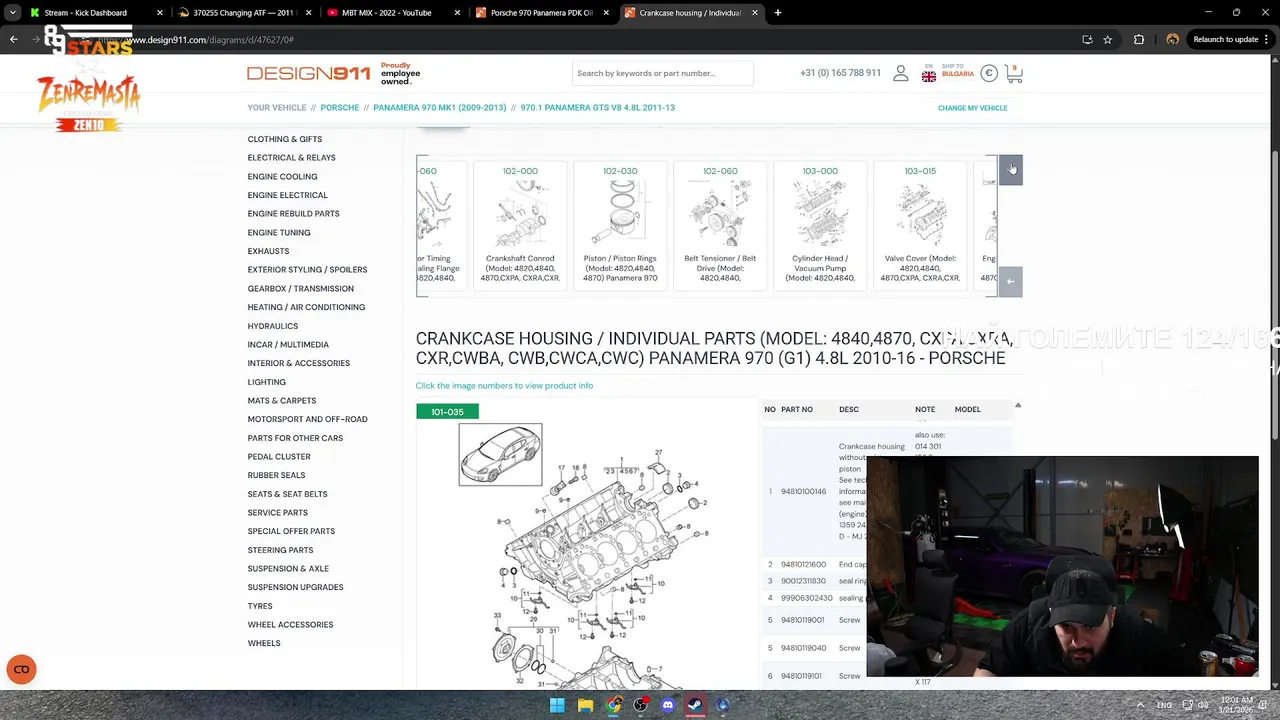
Task: Close the Stream - Kick Dashboard tab
Action: point(159,13)
